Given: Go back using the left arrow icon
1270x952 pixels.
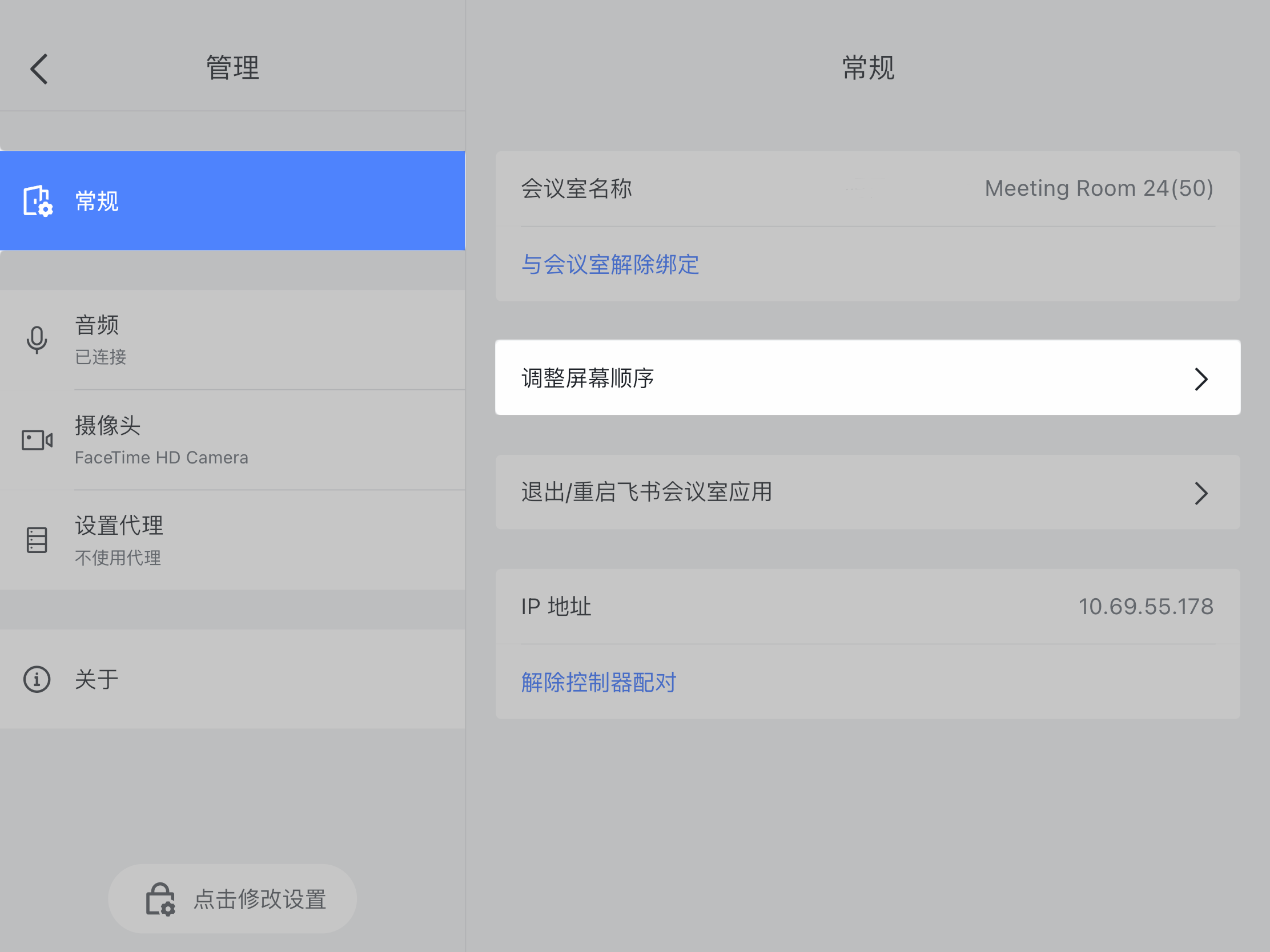Looking at the screenshot, I should 39,69.
